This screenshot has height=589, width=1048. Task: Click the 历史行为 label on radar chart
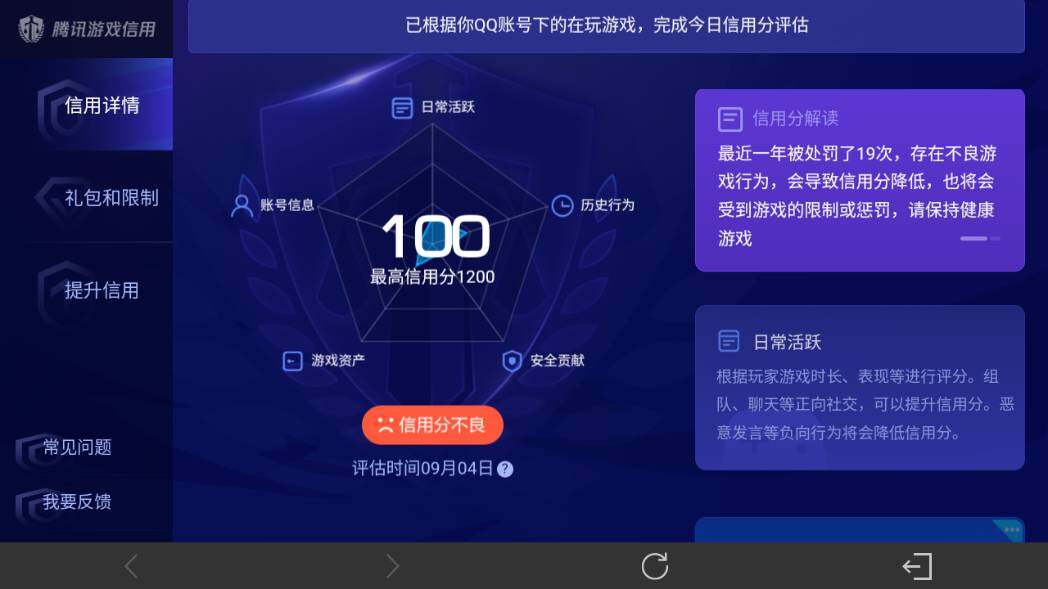[607, 205]
